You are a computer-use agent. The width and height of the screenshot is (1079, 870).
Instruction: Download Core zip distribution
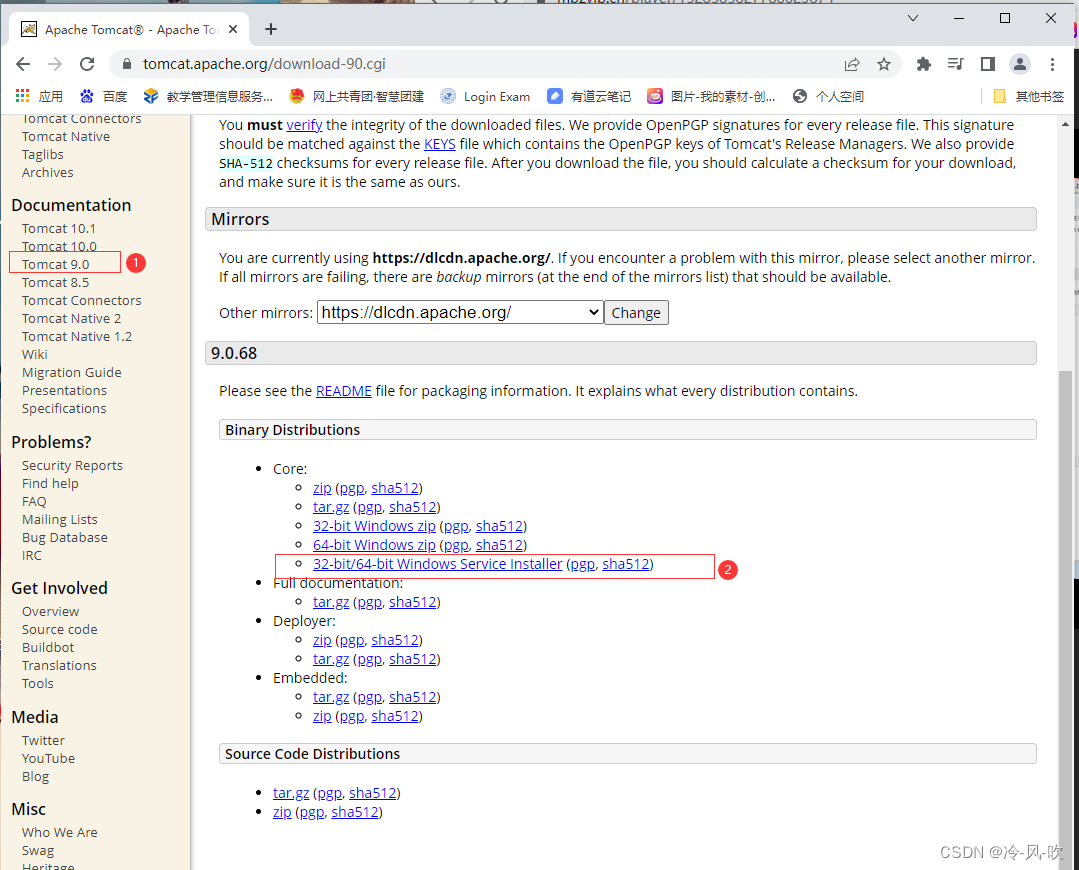322,488
